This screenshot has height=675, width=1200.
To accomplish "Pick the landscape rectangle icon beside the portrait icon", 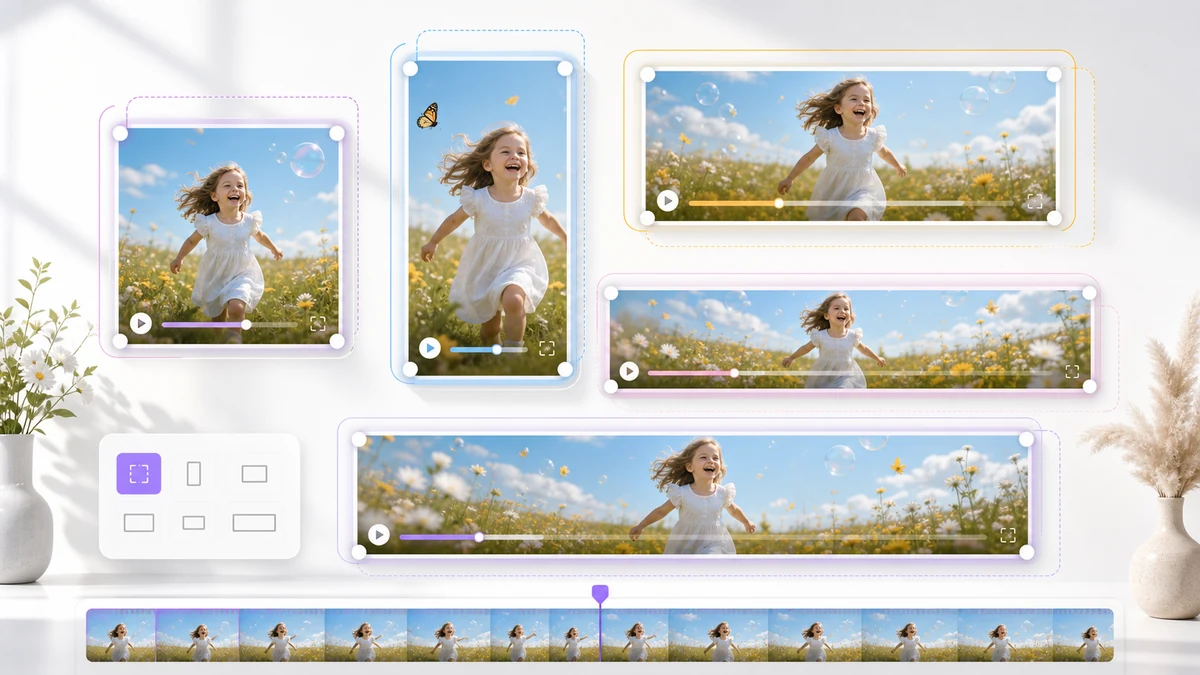I will tap(254, 473).
